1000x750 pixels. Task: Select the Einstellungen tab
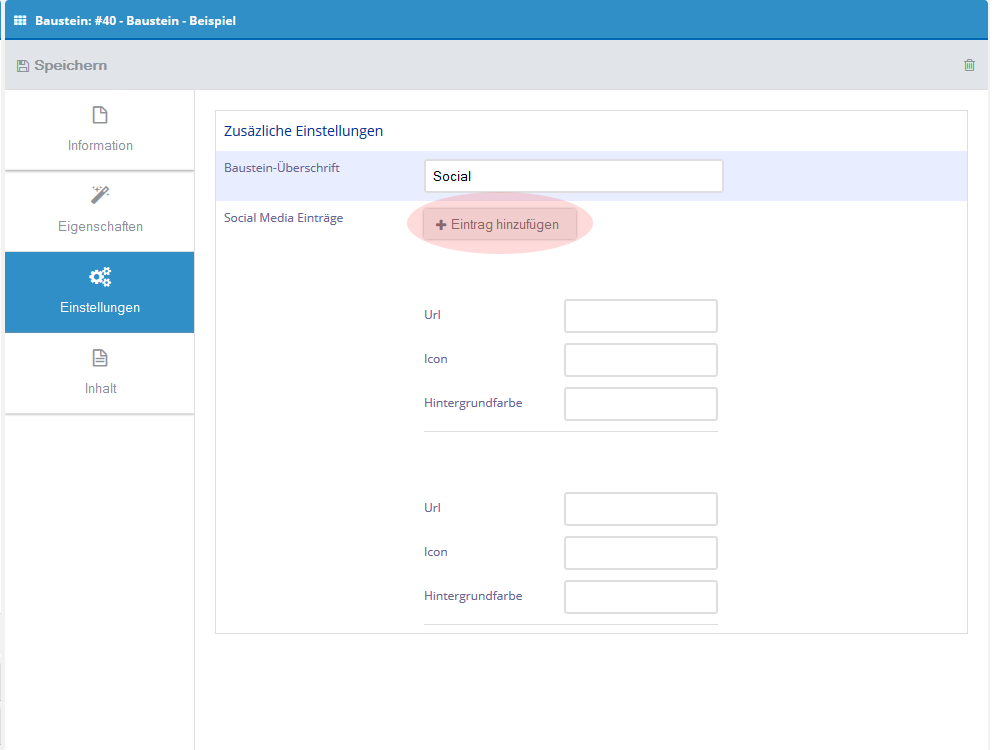(99, 292)
